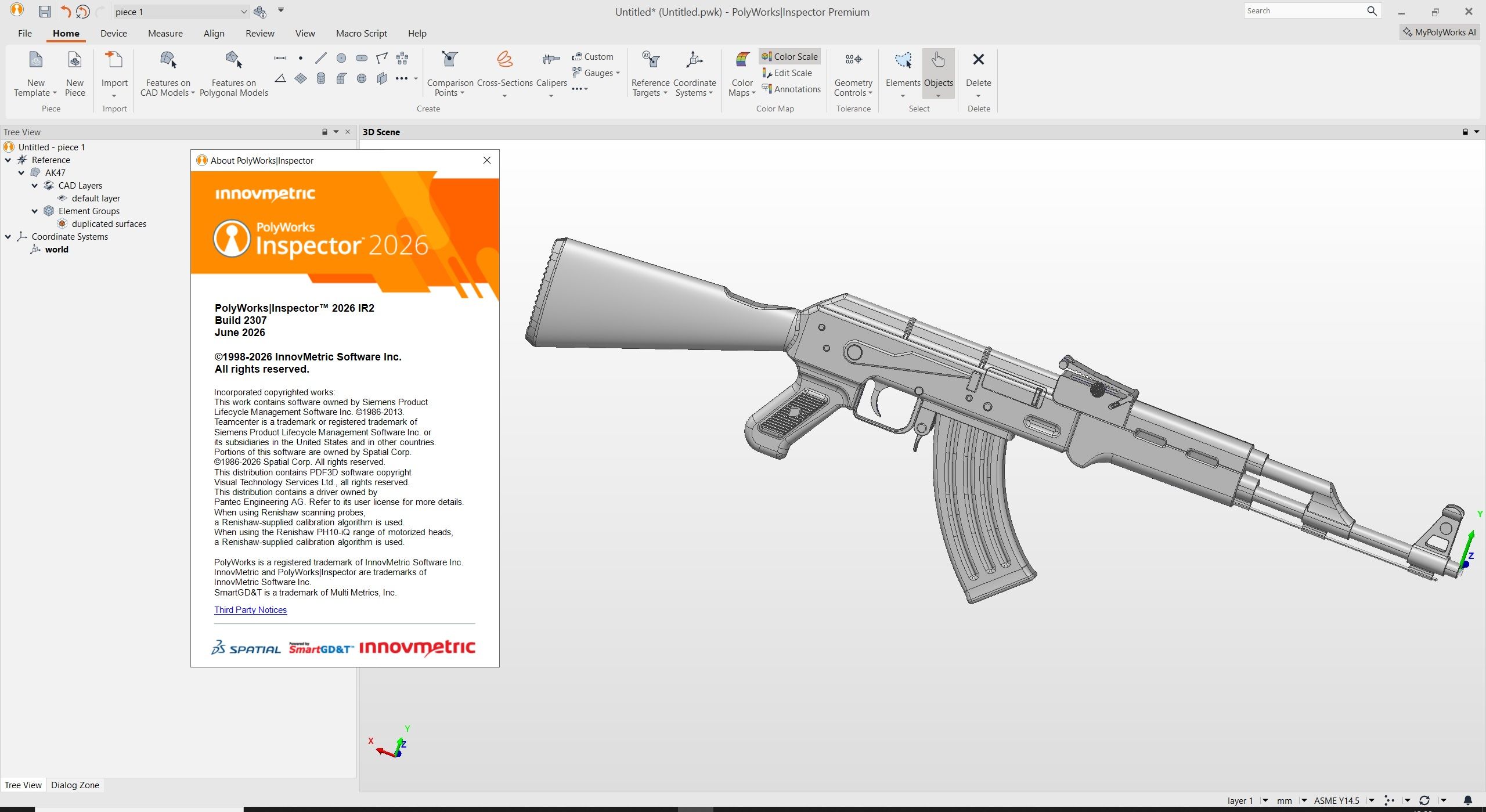Click the Delete button in the ribbon
The height and width of the screenshot is (812, 1486).
click(979, 74)
